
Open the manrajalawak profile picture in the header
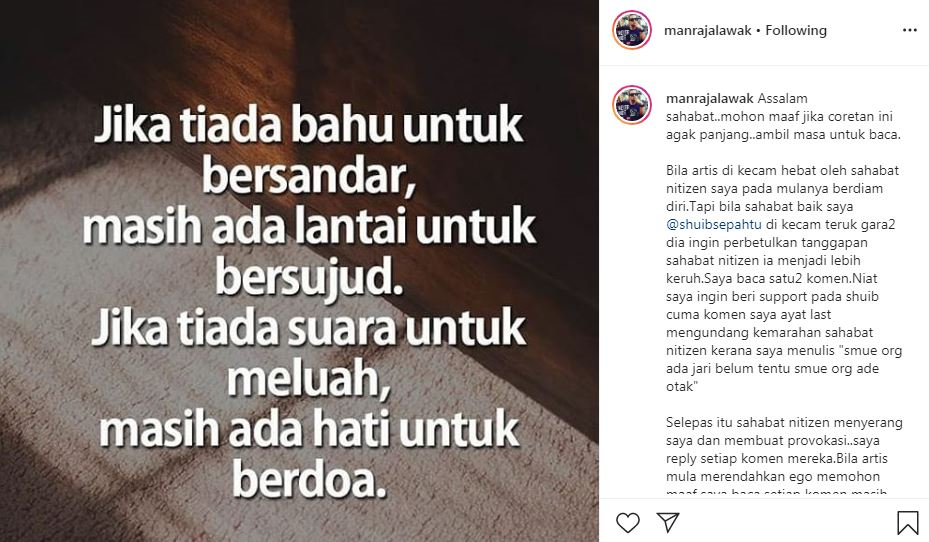click(x=632, y=30)
